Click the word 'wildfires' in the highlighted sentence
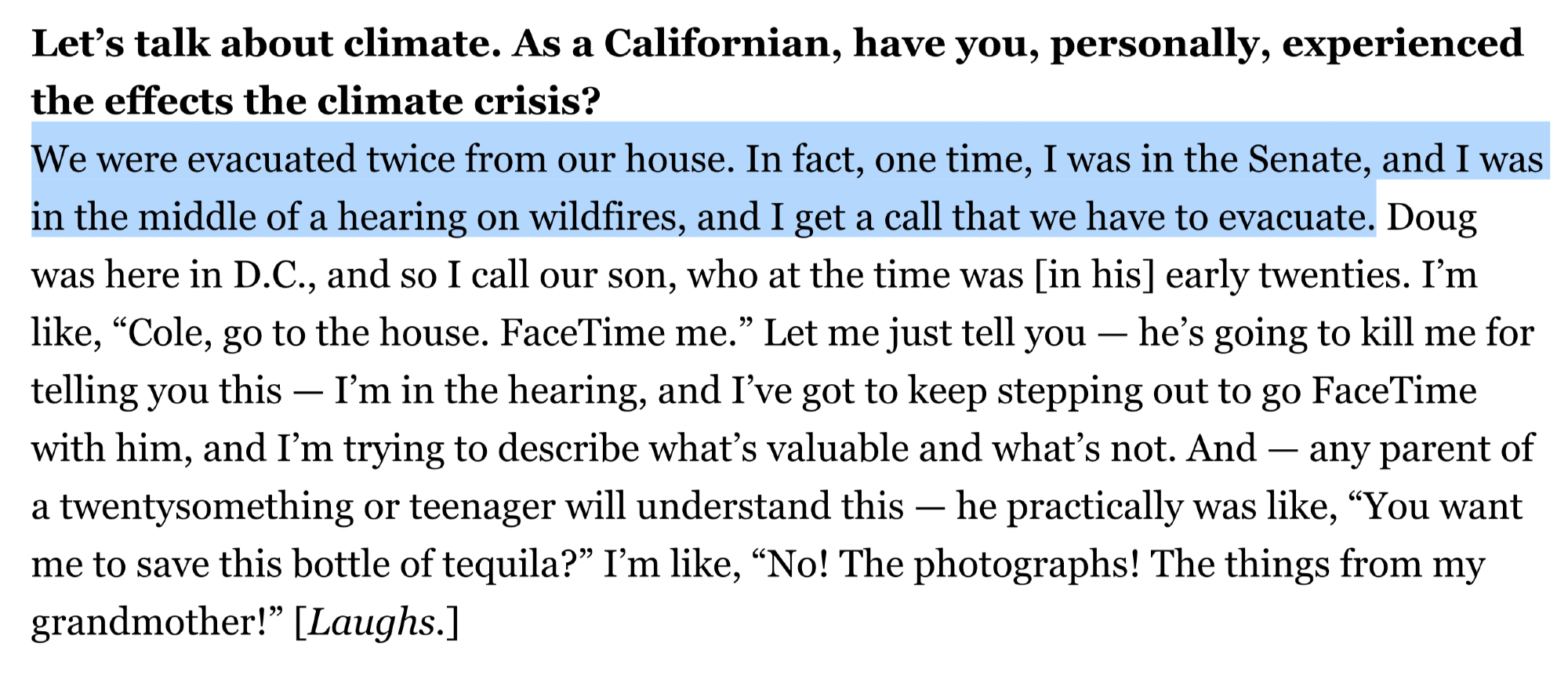Image resolution: width=1568 pixels, height=675 pixels. click(601, 217)
